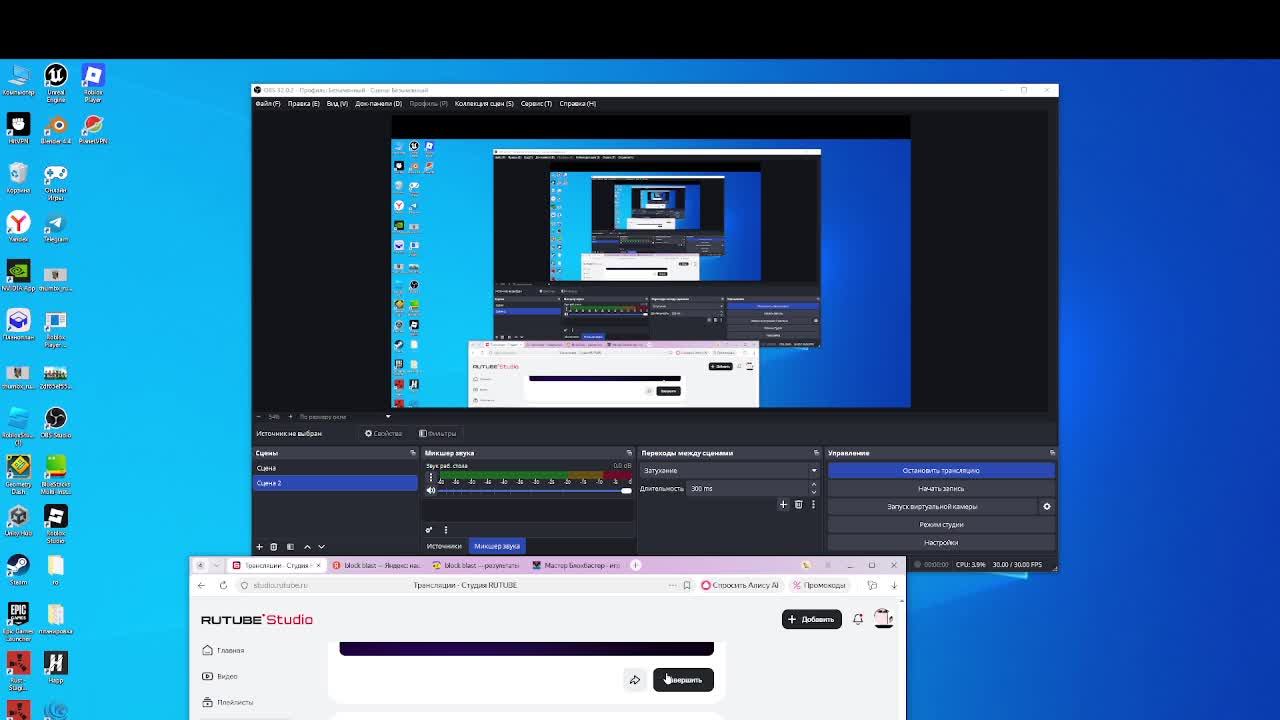The width and height of the screenshot is (1280, 720).
Task: Open the Blender desktop shortcut
Action: click(x=56, y=131)
